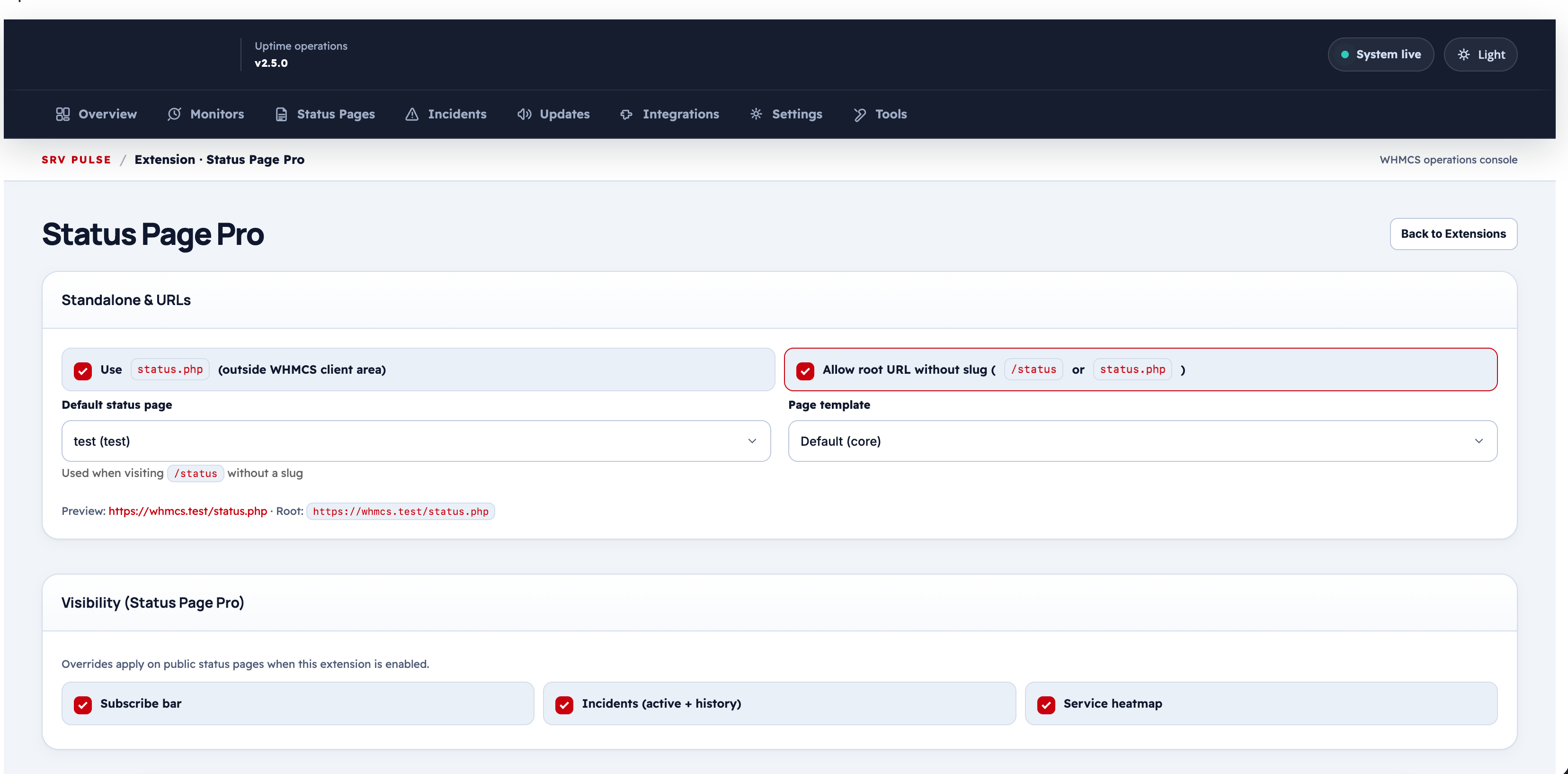Open the Page template dropdown
This screenshot has width=1568, height=774.
tap(1142, 441)
